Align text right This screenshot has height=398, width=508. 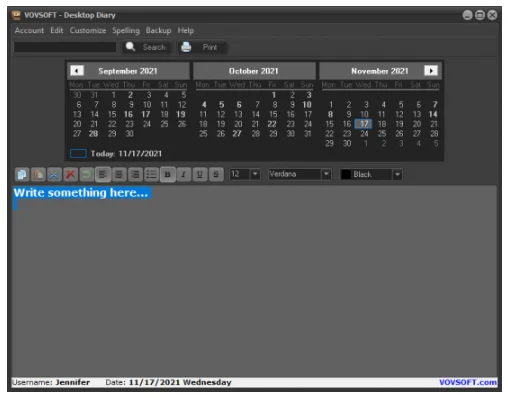[135, 174]
